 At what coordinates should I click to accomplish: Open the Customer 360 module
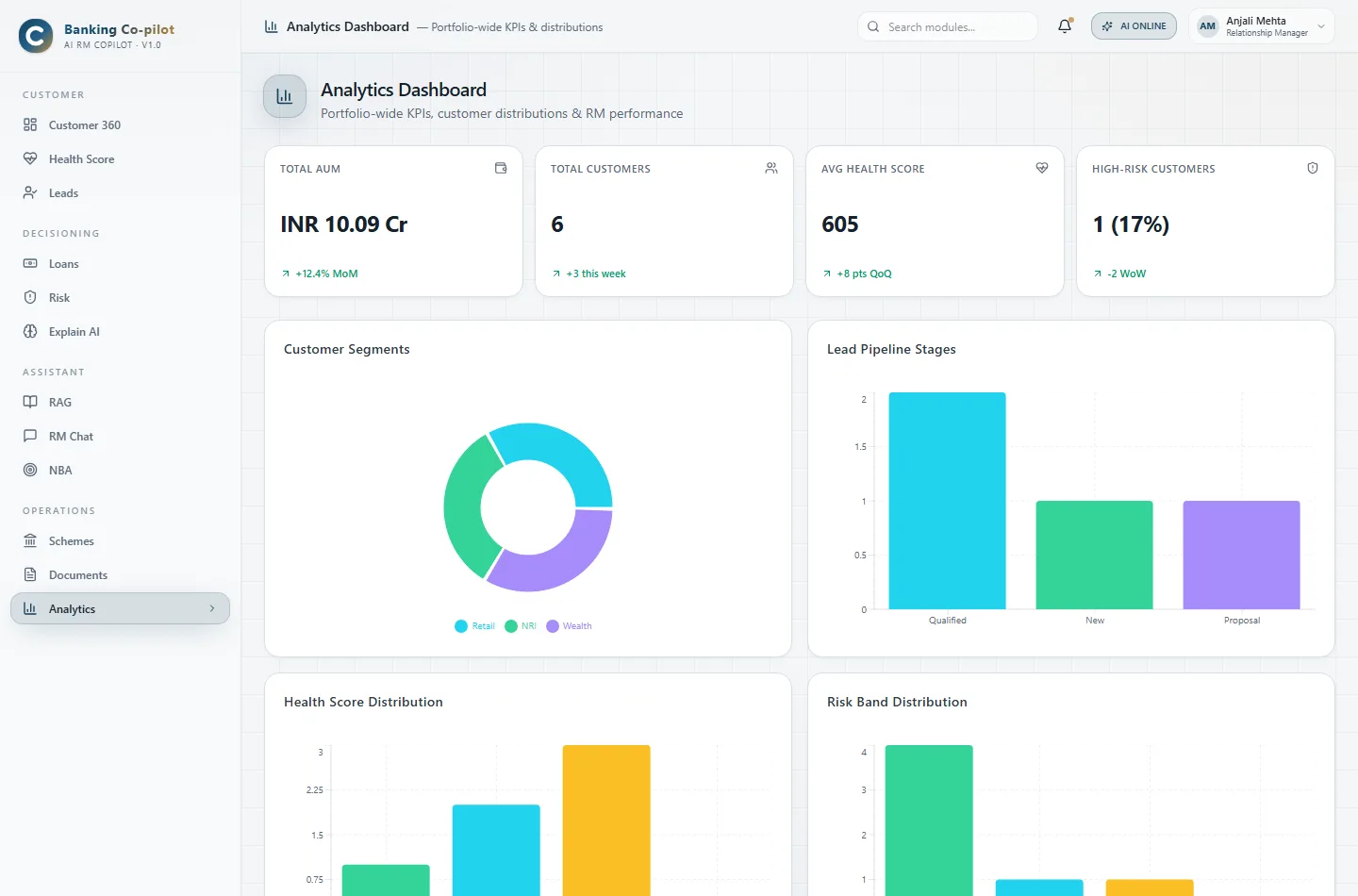120,124
